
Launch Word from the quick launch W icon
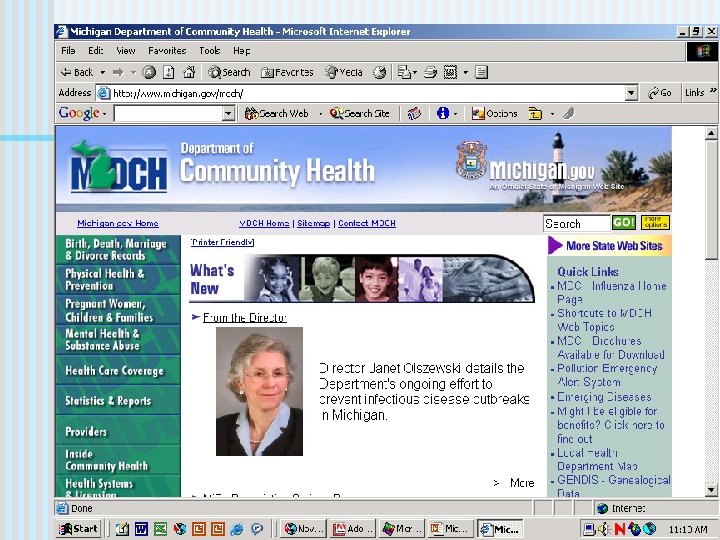141,529
